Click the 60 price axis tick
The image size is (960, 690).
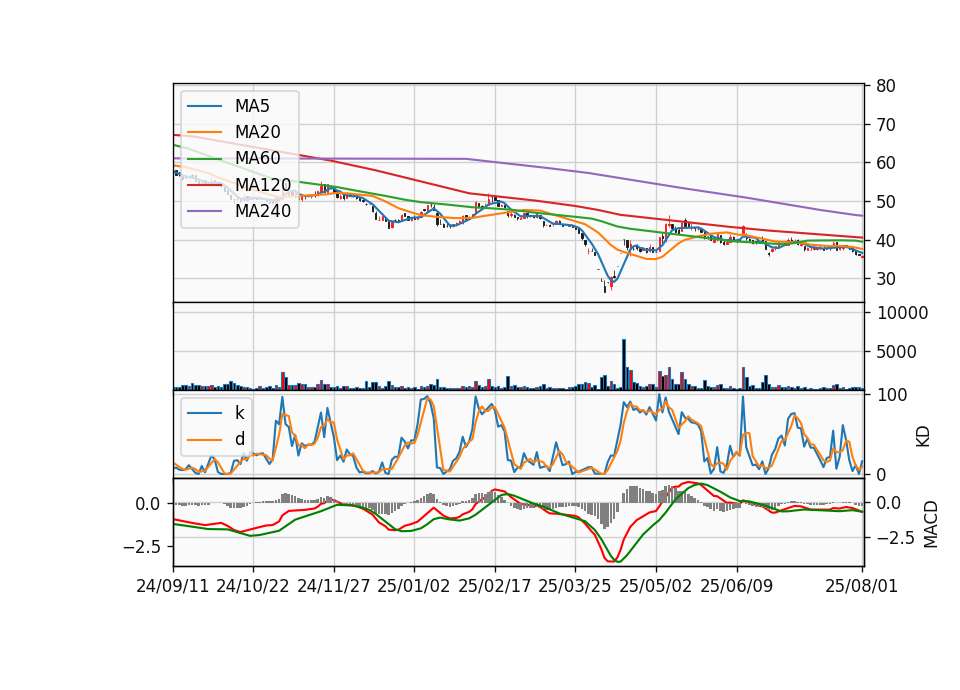885,163
